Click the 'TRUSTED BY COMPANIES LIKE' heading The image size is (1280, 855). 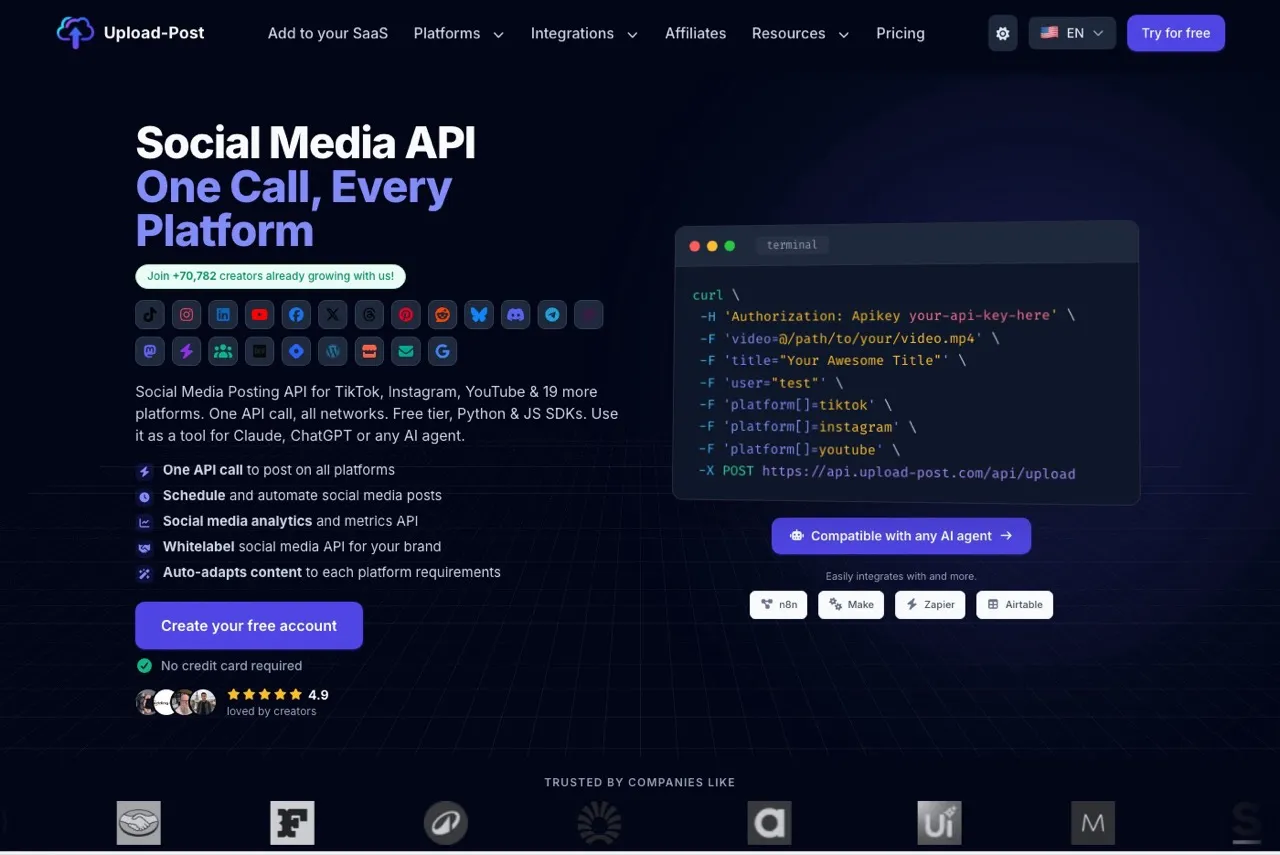tap(640, 782)
